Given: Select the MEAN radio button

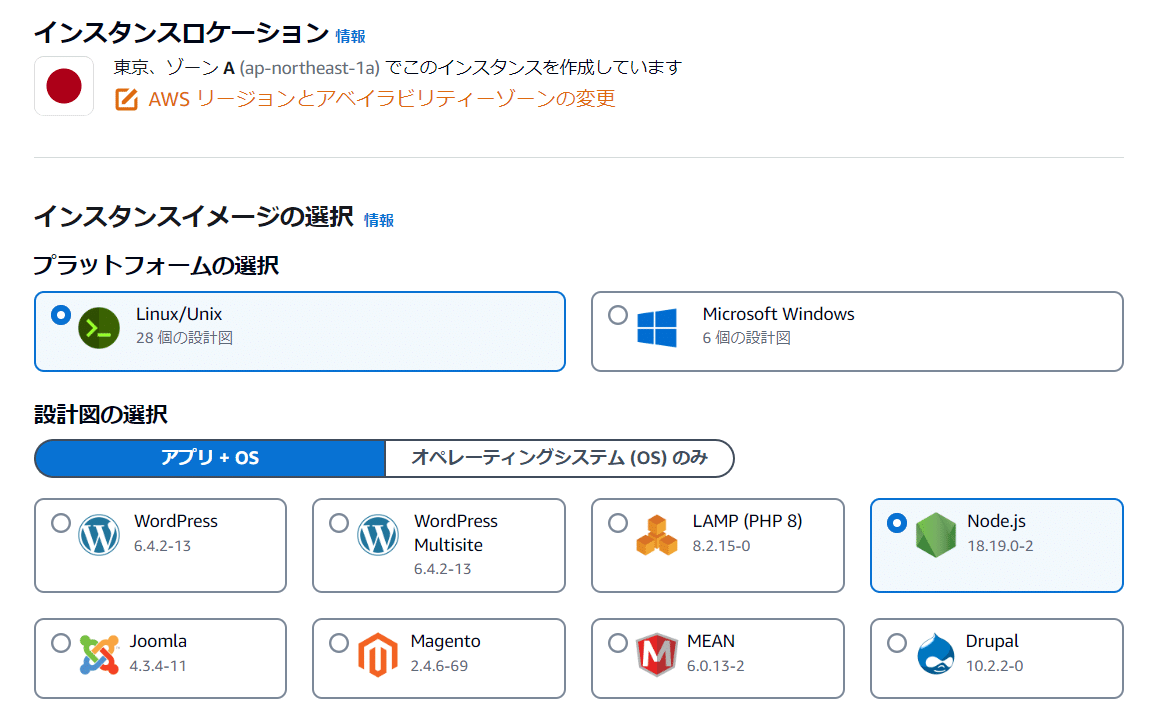Looking at the screenshot, I should pyautogui.click(x=618, y=643).
